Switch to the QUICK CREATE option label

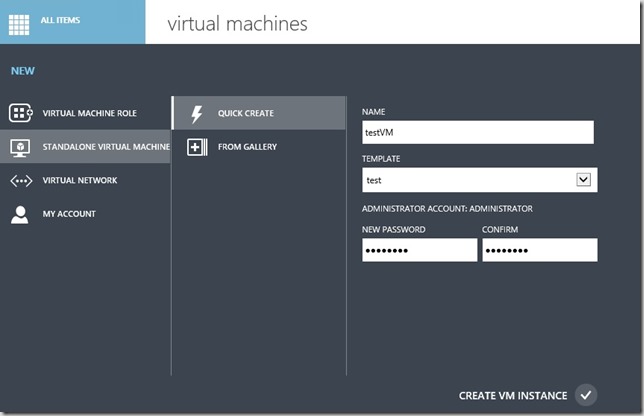point(245,113)
